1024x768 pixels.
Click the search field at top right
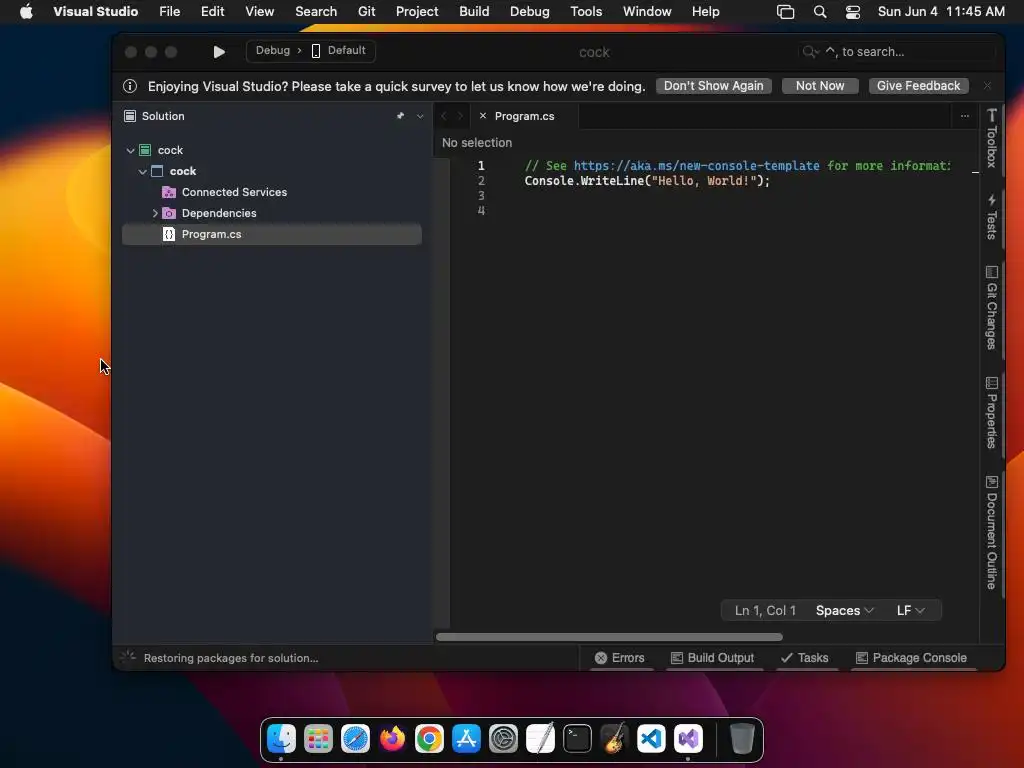tap(898, 52)
